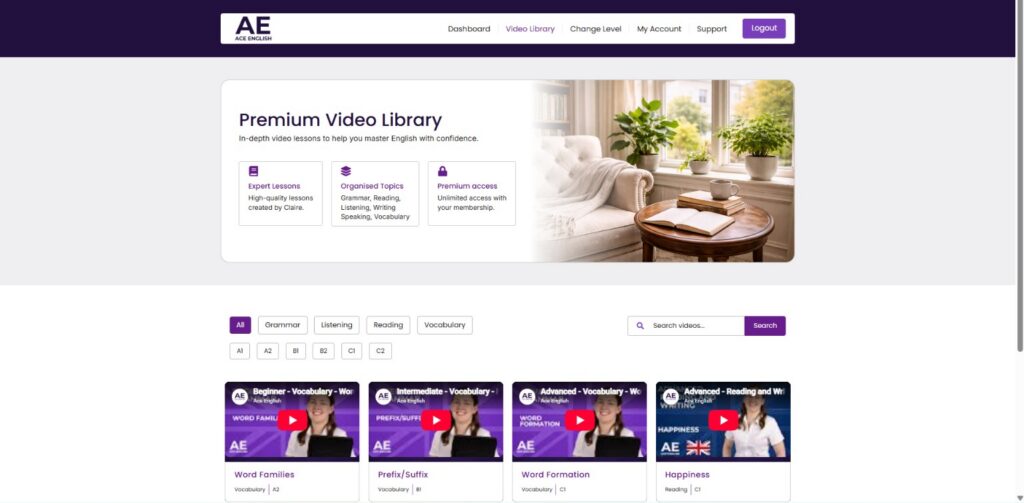The image size is (1024, 503).
Task: Play the Prefix/Suffix video
Action: point(436,420)
